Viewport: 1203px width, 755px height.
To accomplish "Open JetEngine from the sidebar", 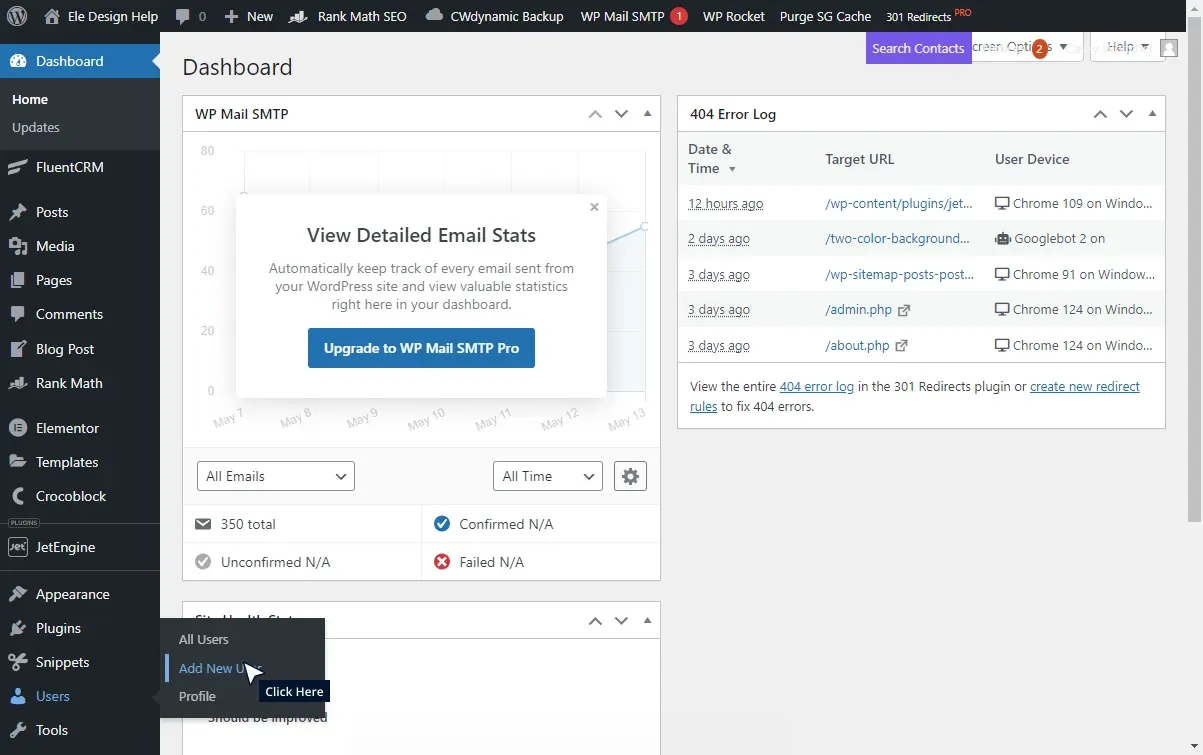I will click(x=17, y=547).
